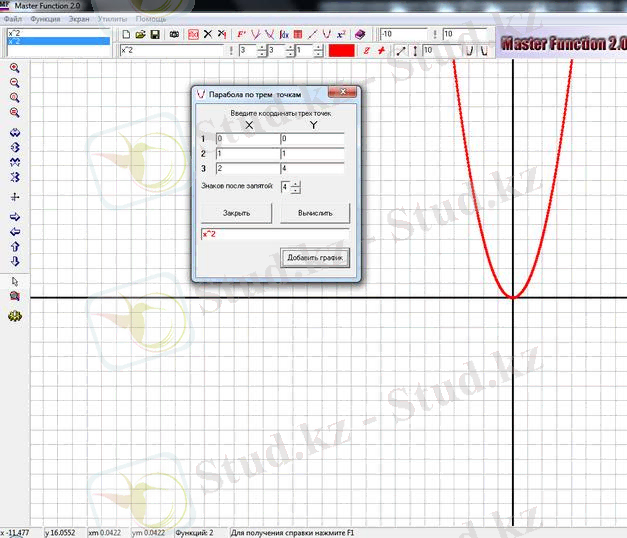
Task: Click the Добавить график button
Action: (314, 258)
